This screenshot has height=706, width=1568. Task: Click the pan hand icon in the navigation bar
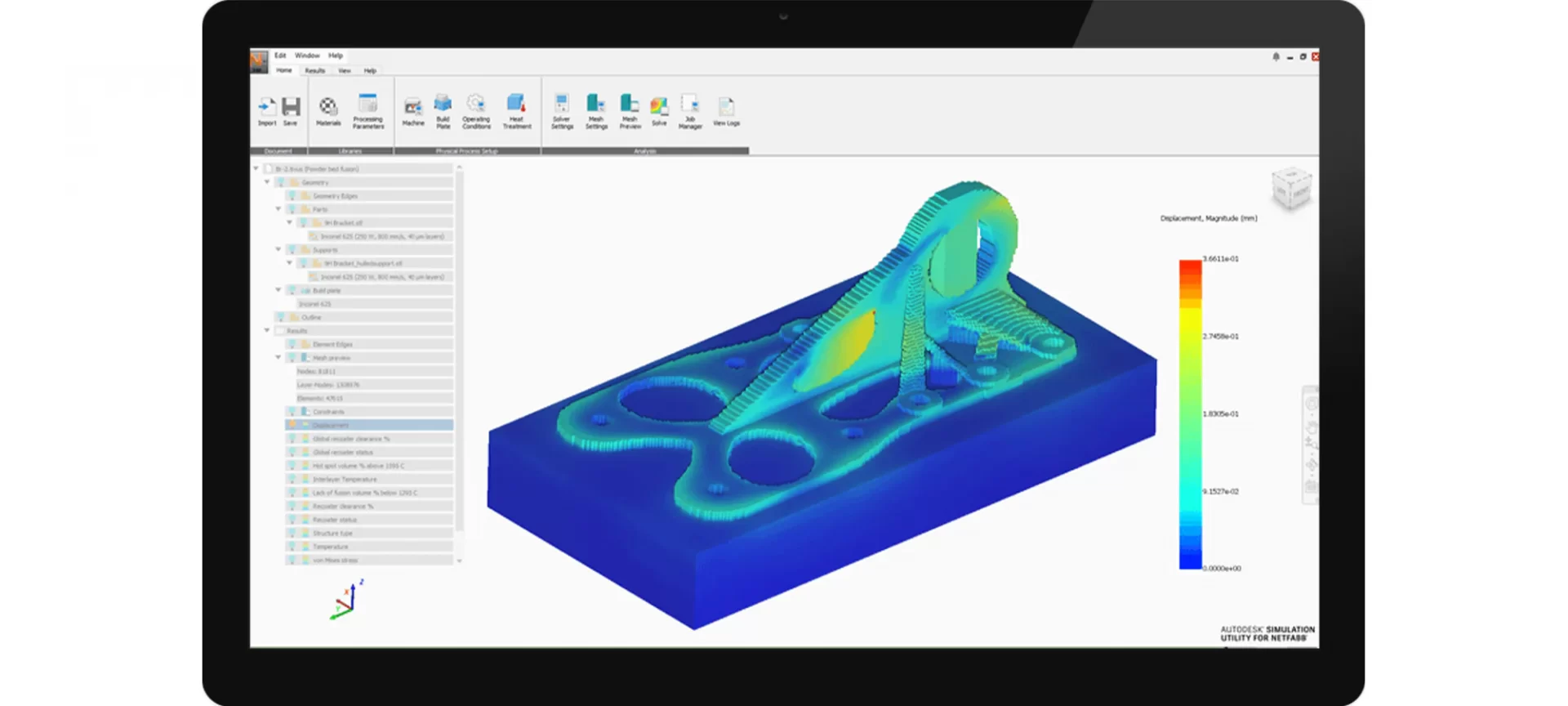[x=1311, y=426]
